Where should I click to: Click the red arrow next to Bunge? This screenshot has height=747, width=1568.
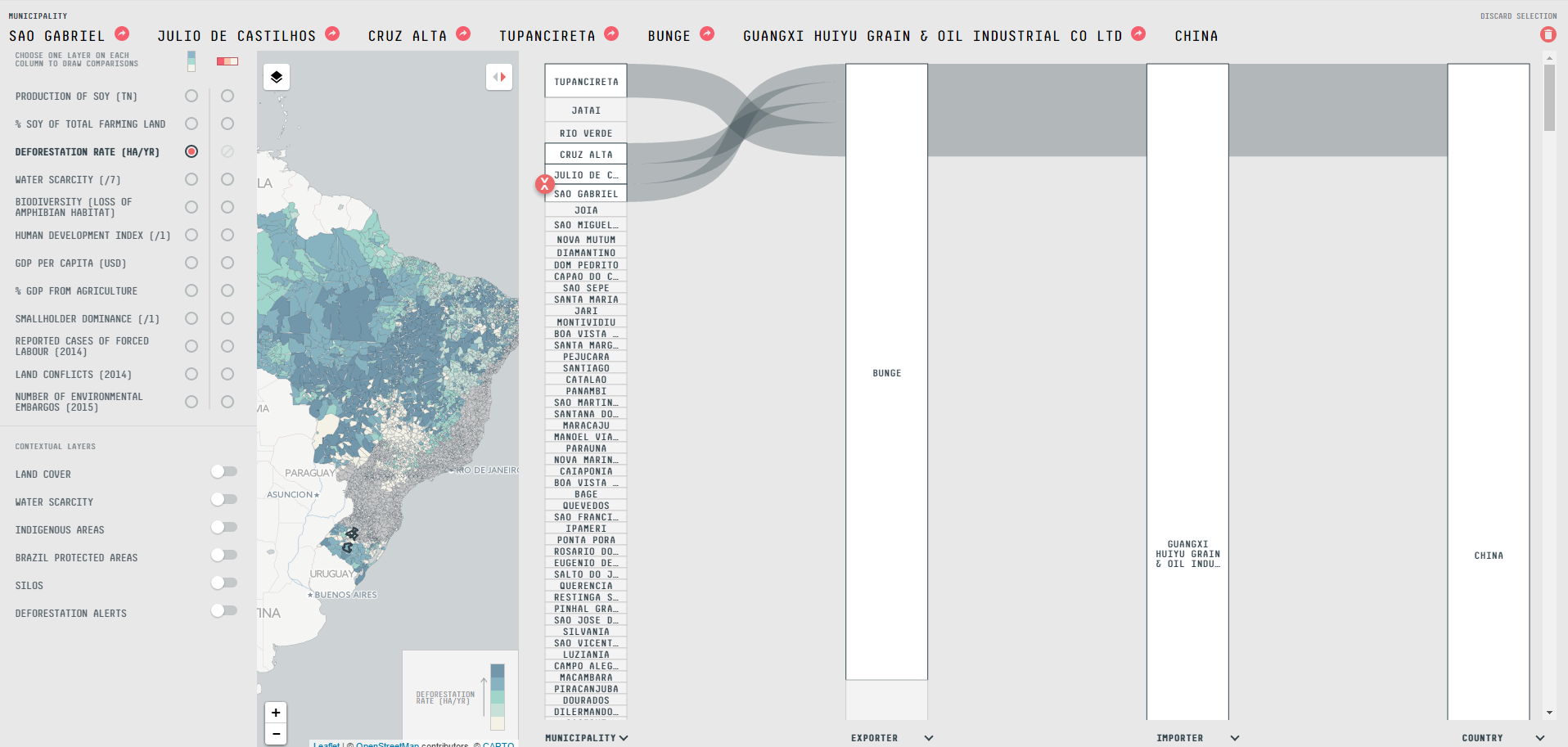click(x=707, y=34)
